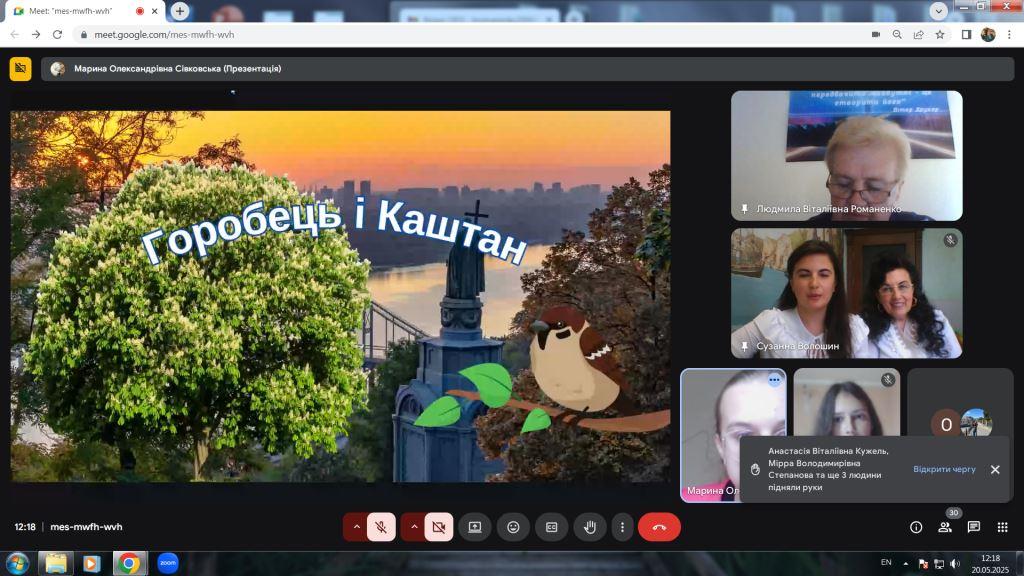Dismiss the raised hands notification
Viewport: 1024px width, 576px height.
(995, 469)
